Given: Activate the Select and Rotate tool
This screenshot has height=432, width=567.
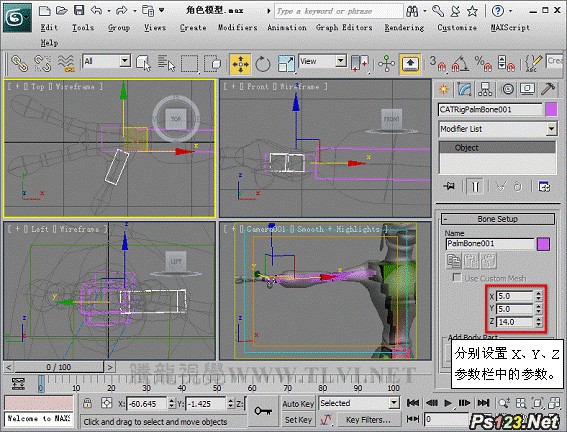Looking at the screenshot, I should (263, 64).
